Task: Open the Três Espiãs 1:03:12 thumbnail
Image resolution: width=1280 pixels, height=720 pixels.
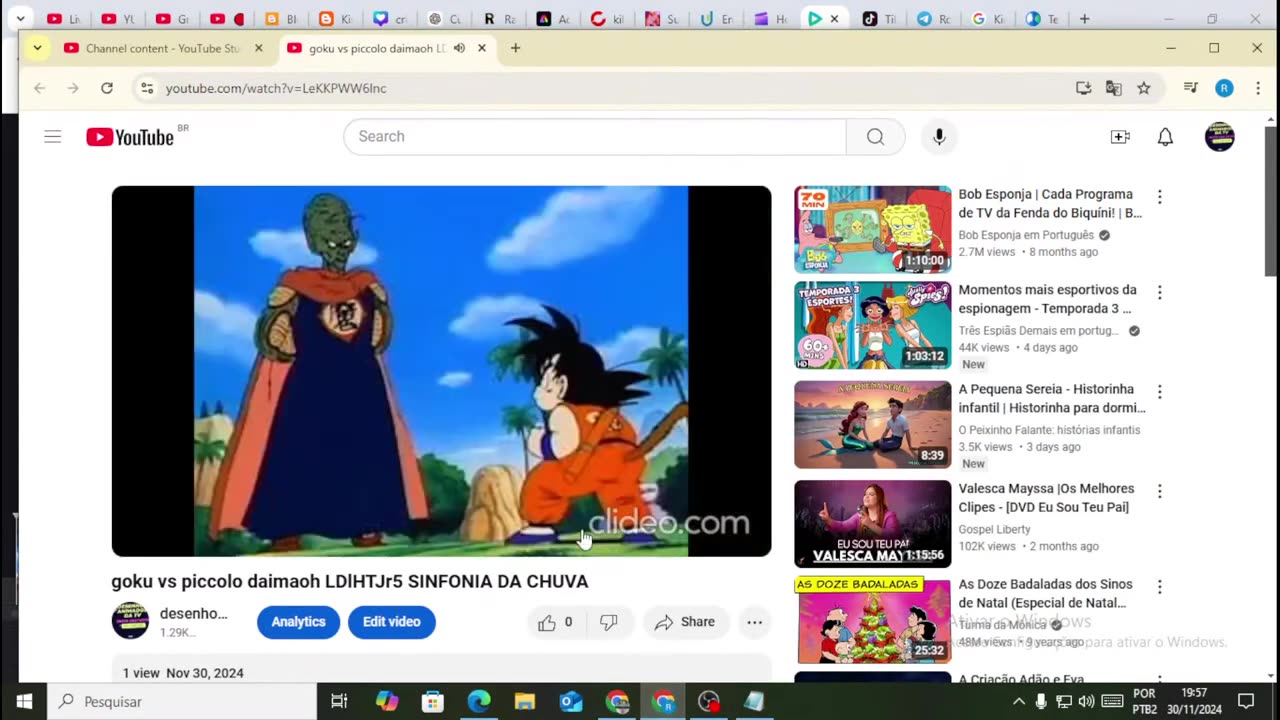Action: [873, 325]
